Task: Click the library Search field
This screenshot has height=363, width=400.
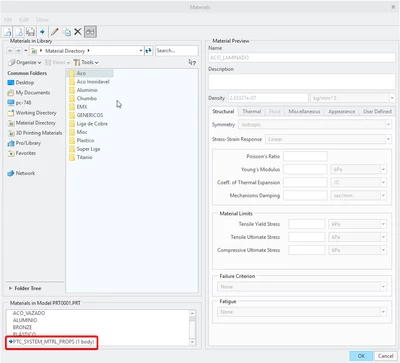Action: [177, 51]
